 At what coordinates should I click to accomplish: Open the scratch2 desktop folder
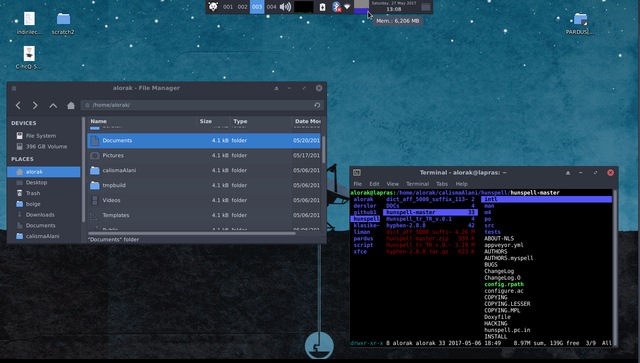63,24
